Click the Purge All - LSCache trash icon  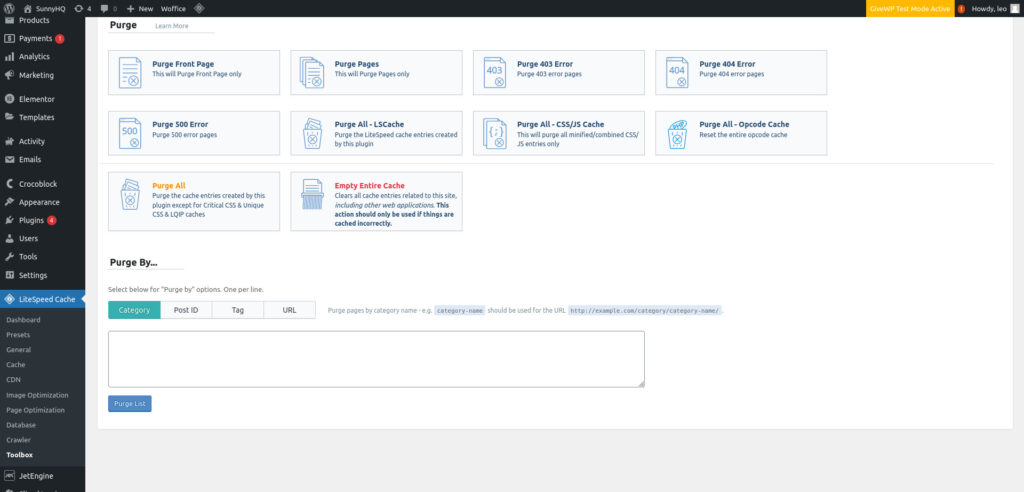(313, 133)
